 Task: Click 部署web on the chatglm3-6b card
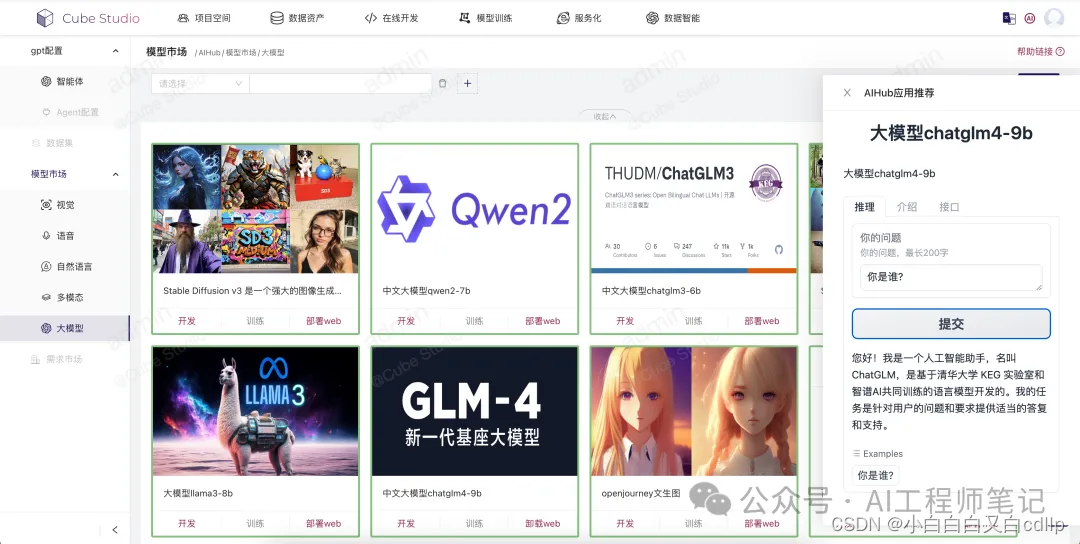click(762, 321)
